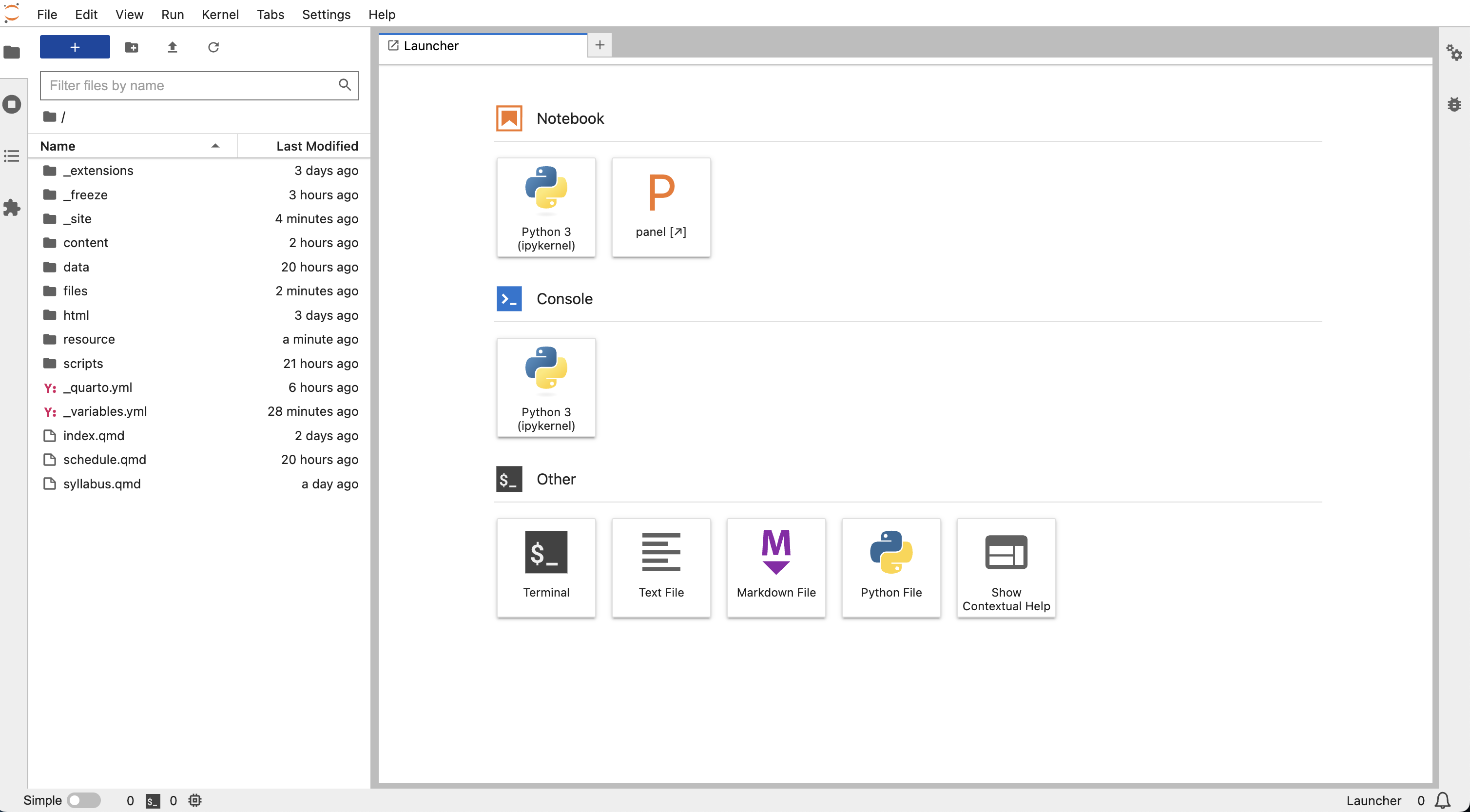
Task: Open the _extensions folder
Action: (x=98, y=171)
